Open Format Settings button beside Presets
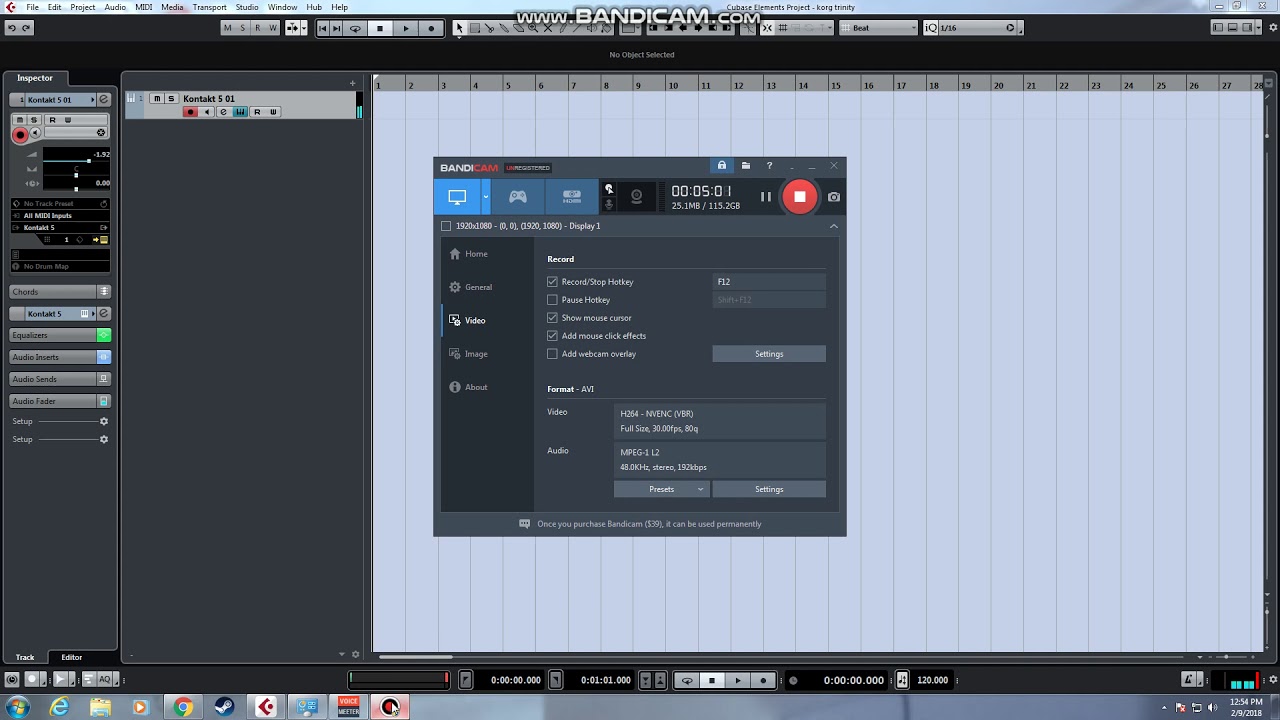The height and width of the screenshot is (720, 1280). click(769, 489)
